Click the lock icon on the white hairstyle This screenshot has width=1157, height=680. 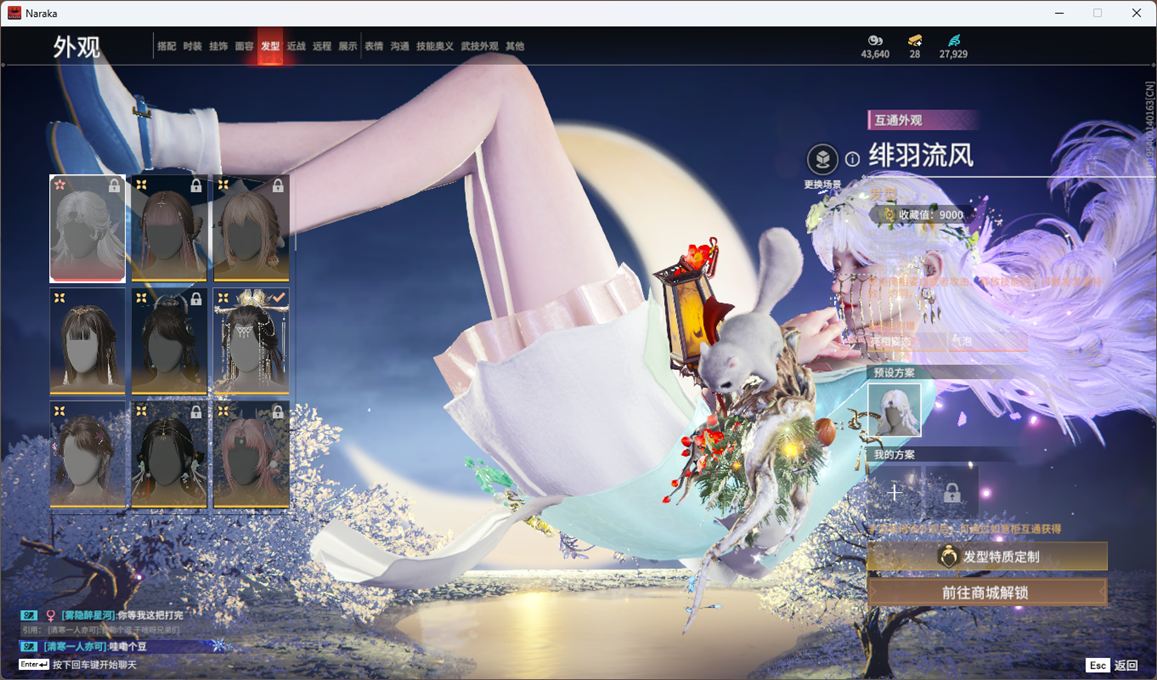(114, 185)
